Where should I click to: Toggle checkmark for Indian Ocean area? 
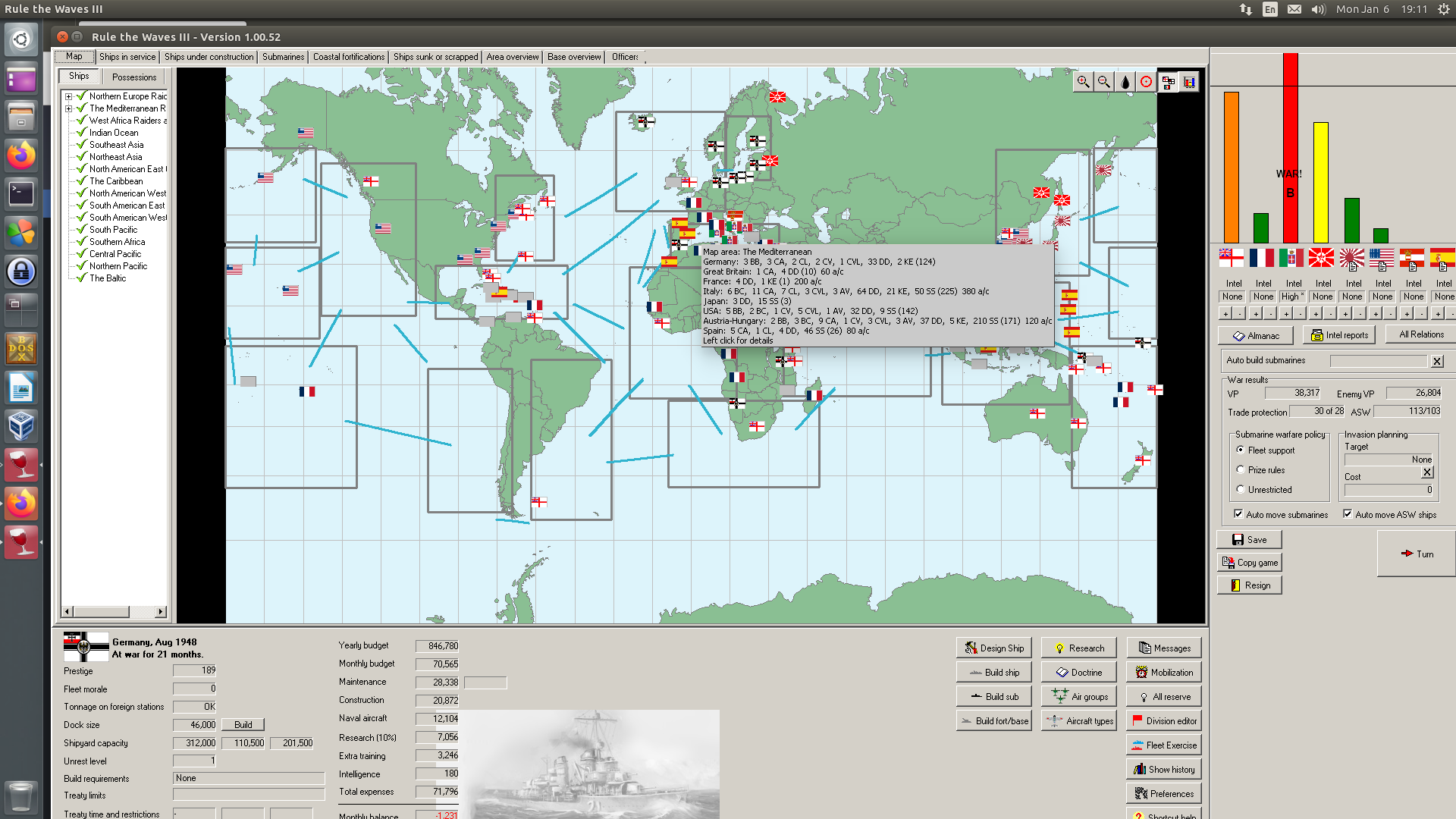[x=82, y=132]
